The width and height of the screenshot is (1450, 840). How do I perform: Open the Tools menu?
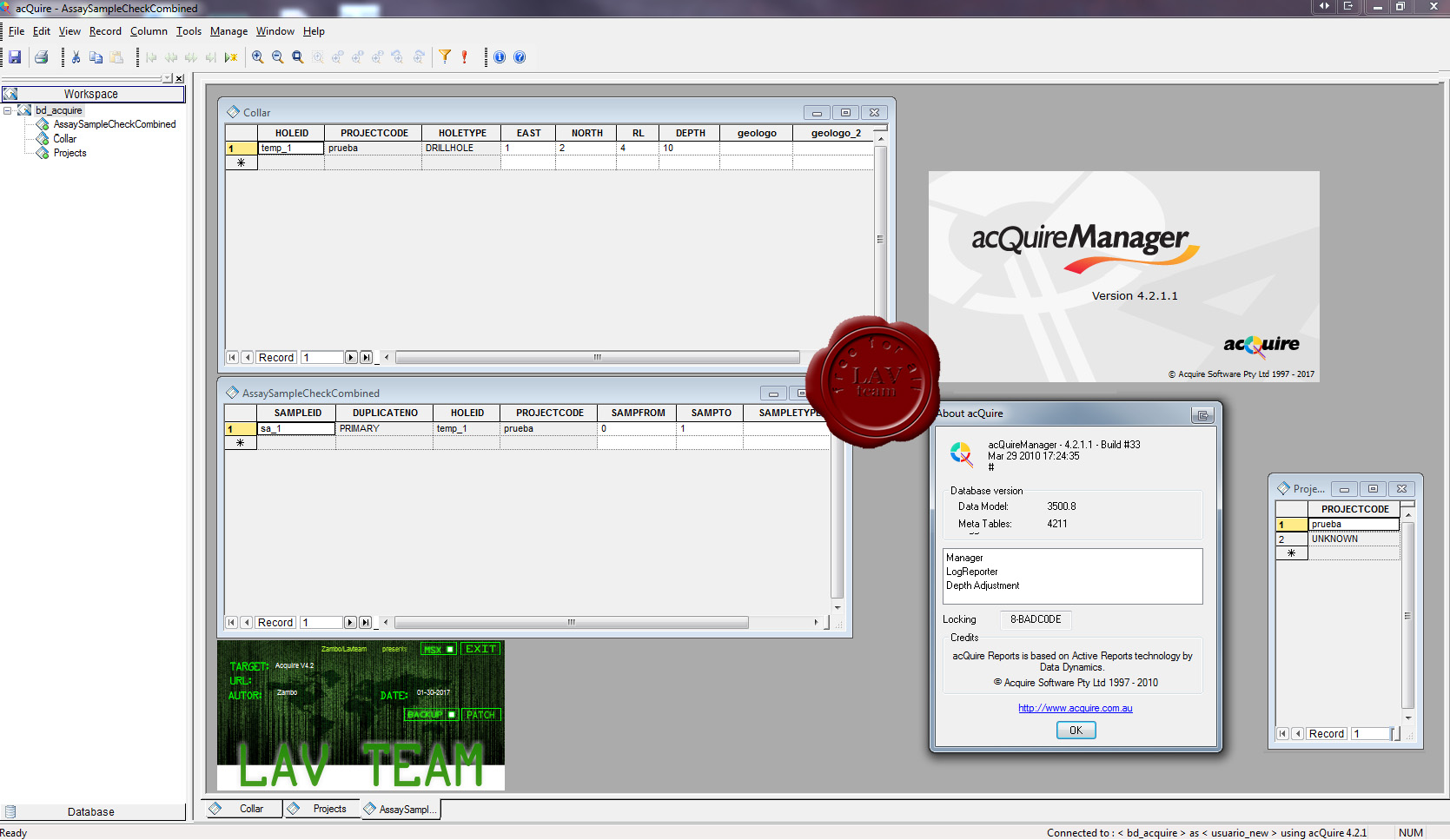point(189,31)
